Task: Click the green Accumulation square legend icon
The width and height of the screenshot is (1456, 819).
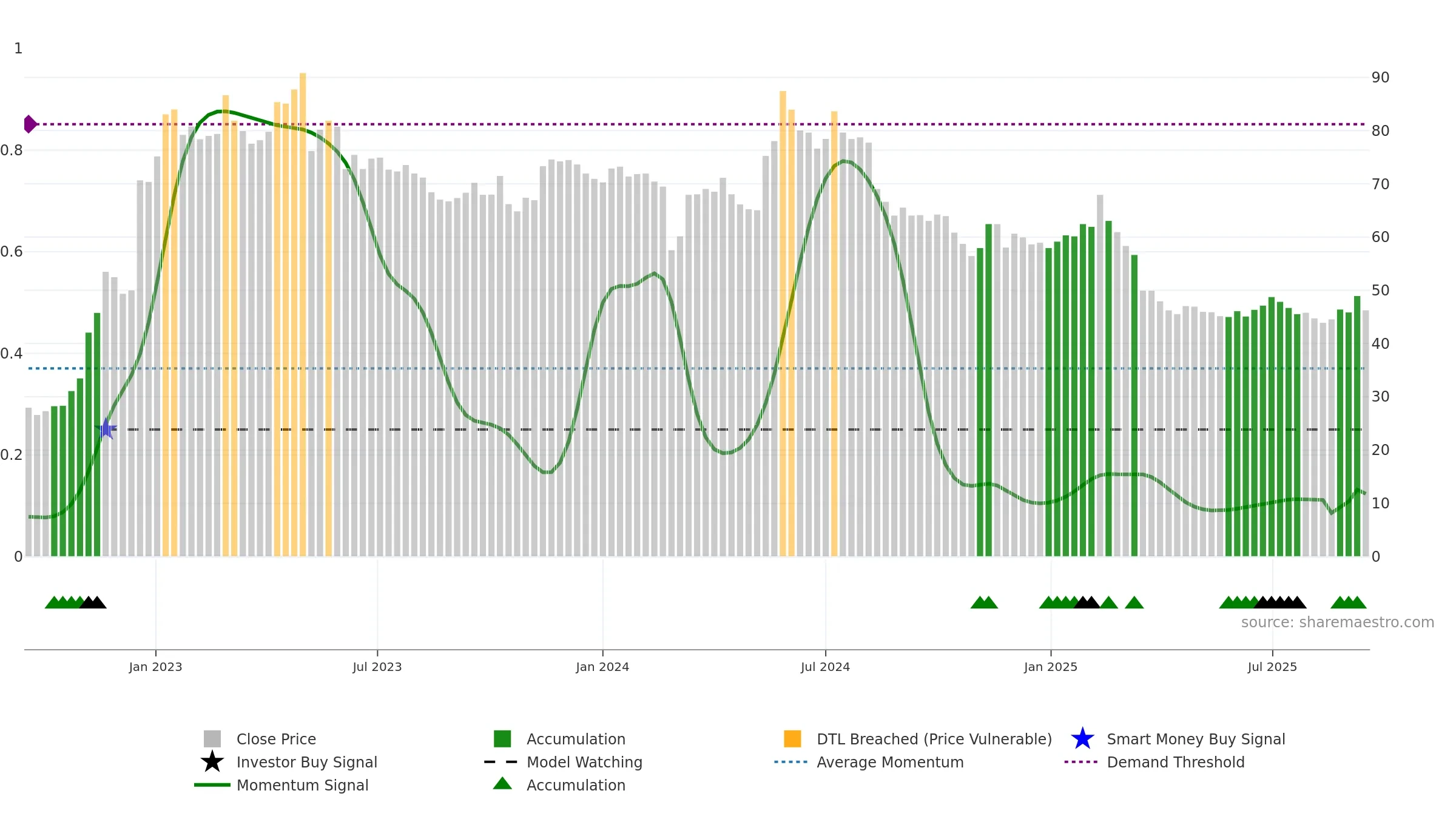Action: (502, 739)
